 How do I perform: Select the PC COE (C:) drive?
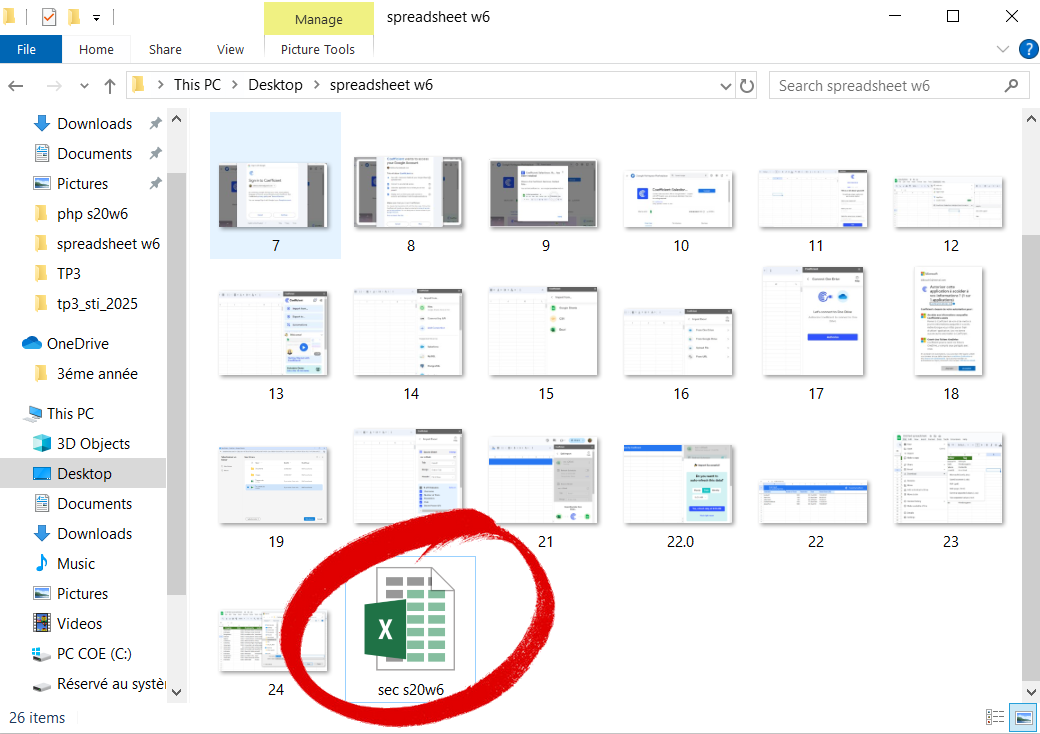[x=94, y=654]
